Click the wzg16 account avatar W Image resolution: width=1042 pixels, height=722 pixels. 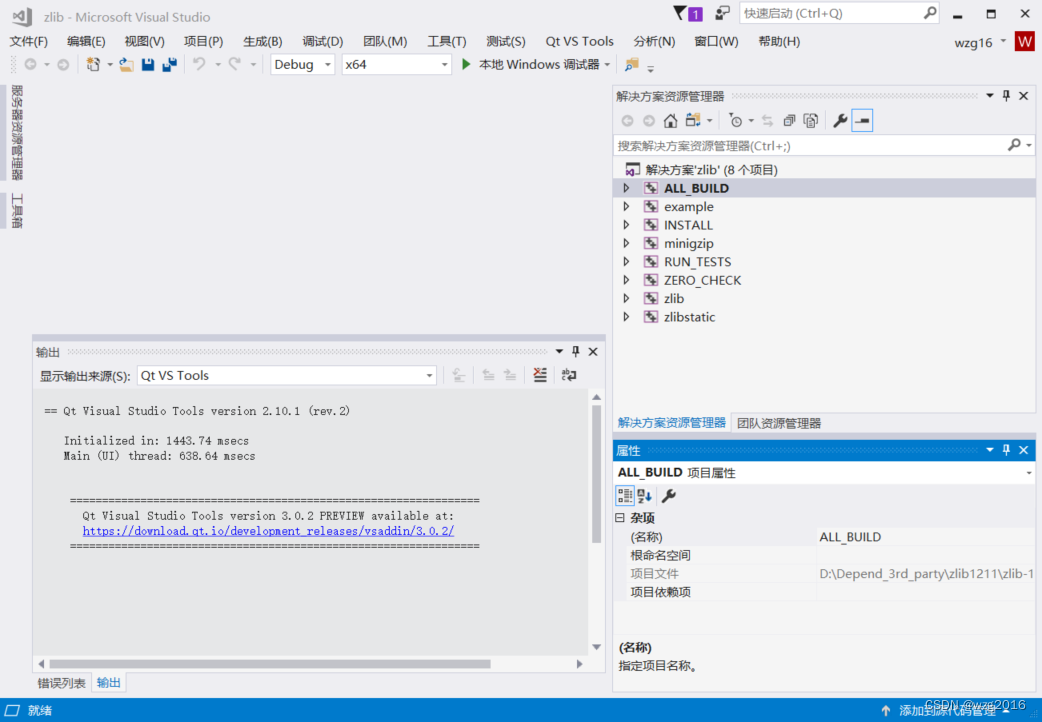click(x=1024, y=42)
